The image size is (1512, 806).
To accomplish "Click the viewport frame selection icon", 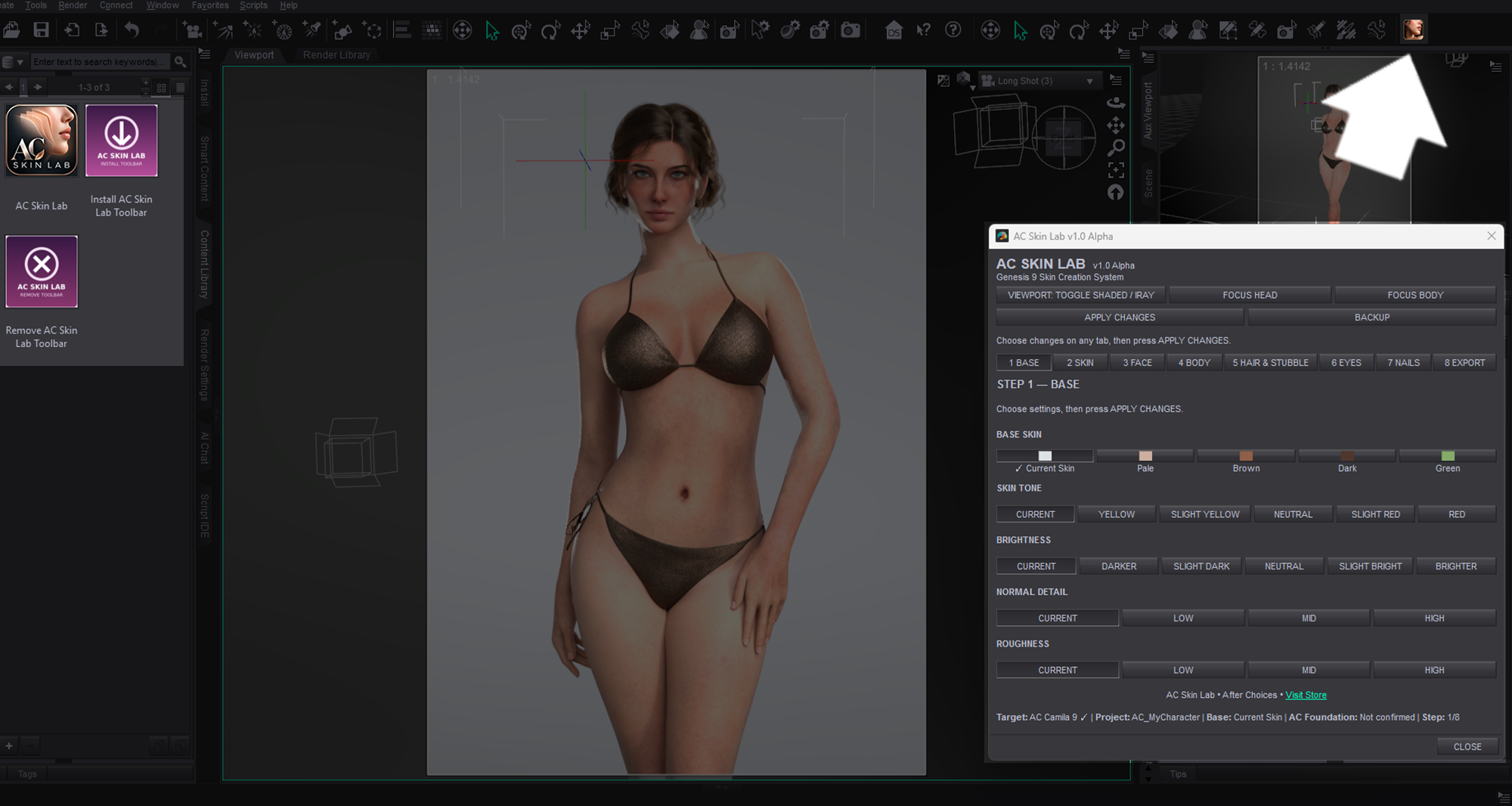I will (1116, 169).
